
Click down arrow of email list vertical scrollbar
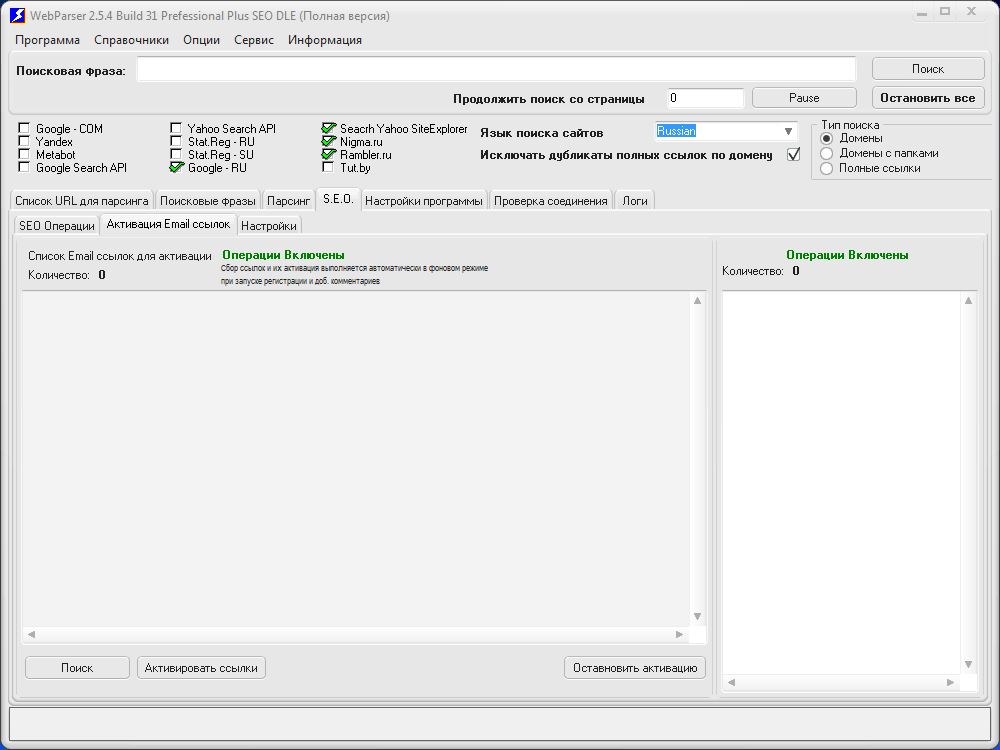[x=698, y=616]
